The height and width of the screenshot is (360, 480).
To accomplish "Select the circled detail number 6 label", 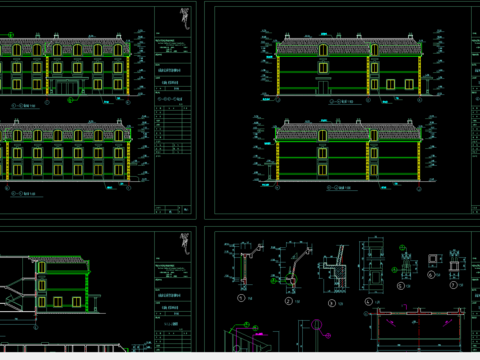I will [431, 275].
